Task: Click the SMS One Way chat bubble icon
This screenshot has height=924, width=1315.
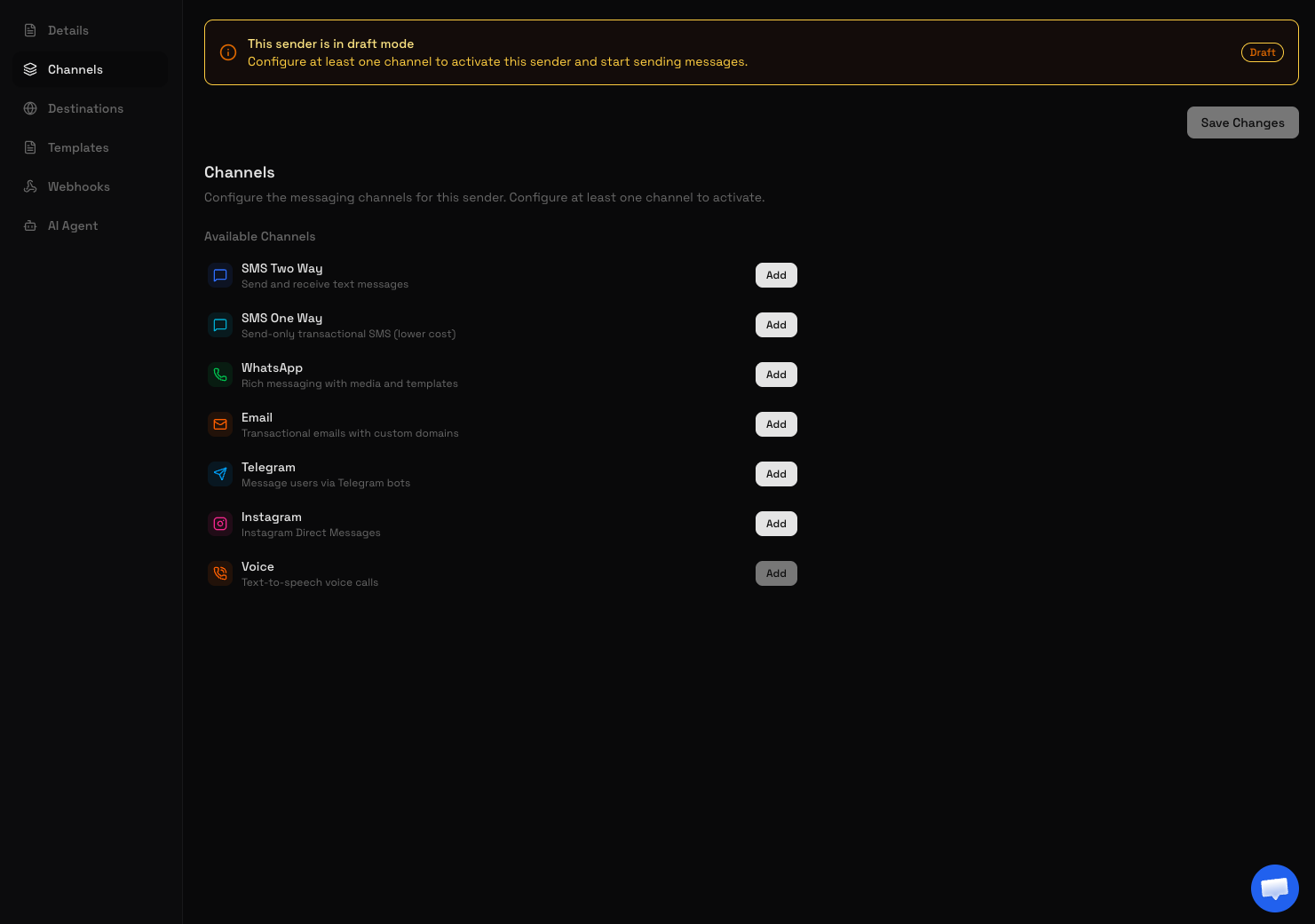Action: pos(220,325)
